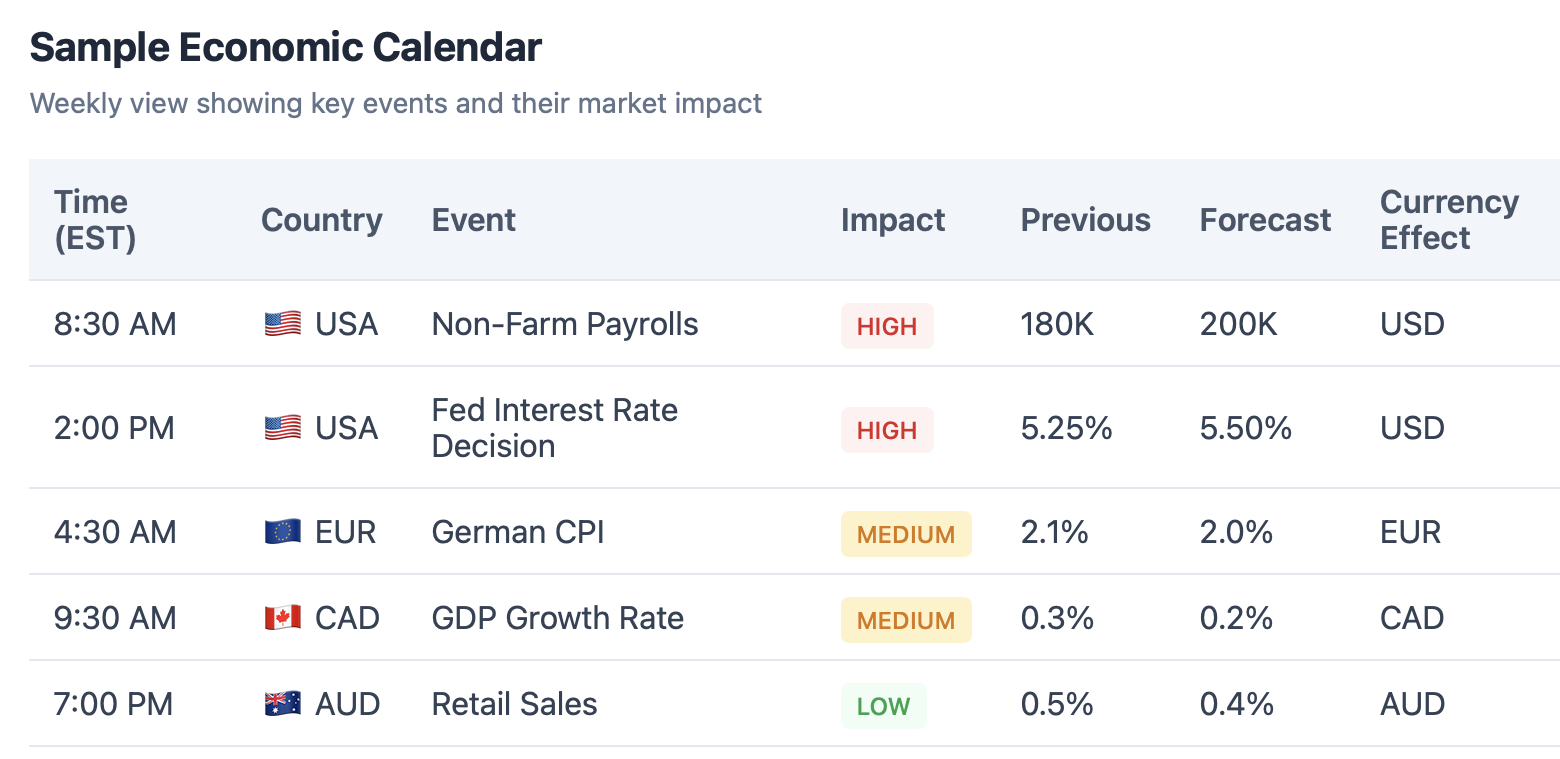Click the green LOW impact badge
The image size is (1560, 759).
(x=884, y=706)
